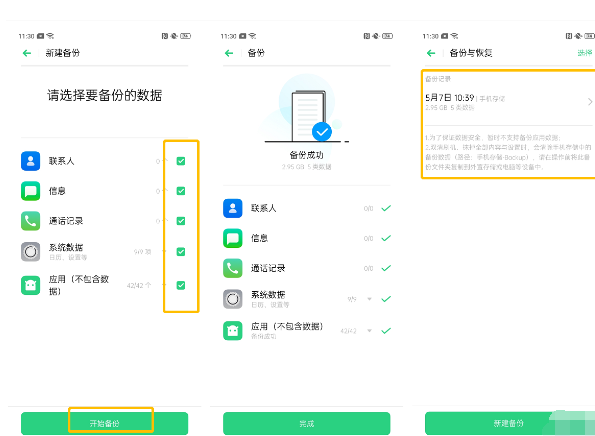Tap the 新建备份 button
The height and width of the screenshot is (436, 595).
pos(508,423)
